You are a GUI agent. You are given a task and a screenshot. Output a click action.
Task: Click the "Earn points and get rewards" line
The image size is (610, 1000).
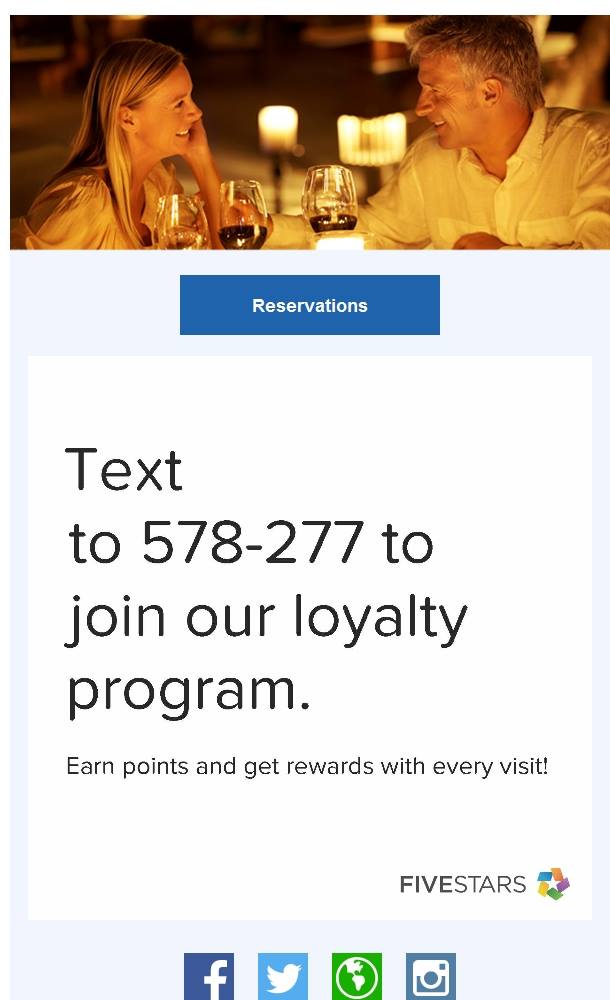point(307,767)
